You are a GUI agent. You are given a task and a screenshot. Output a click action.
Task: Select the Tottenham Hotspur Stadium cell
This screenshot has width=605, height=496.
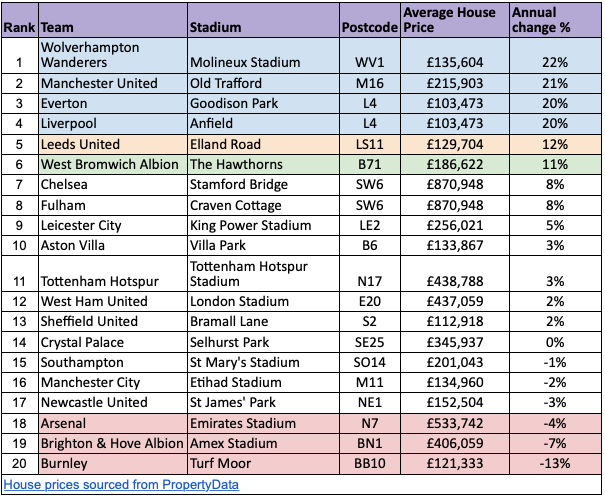pos(264,273)
